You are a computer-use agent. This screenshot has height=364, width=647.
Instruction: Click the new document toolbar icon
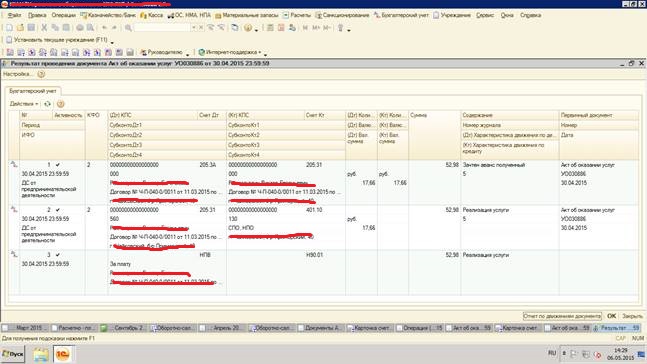pos(9,28)
